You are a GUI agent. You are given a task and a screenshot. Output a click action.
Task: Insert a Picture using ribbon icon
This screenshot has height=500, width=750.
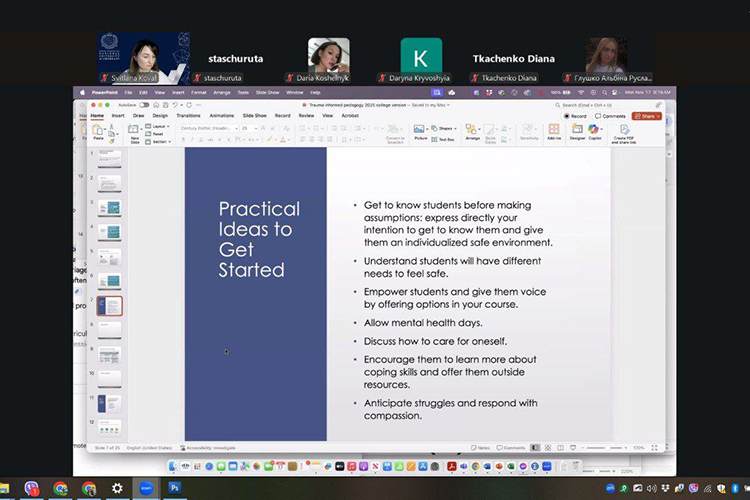pos(420,130)
